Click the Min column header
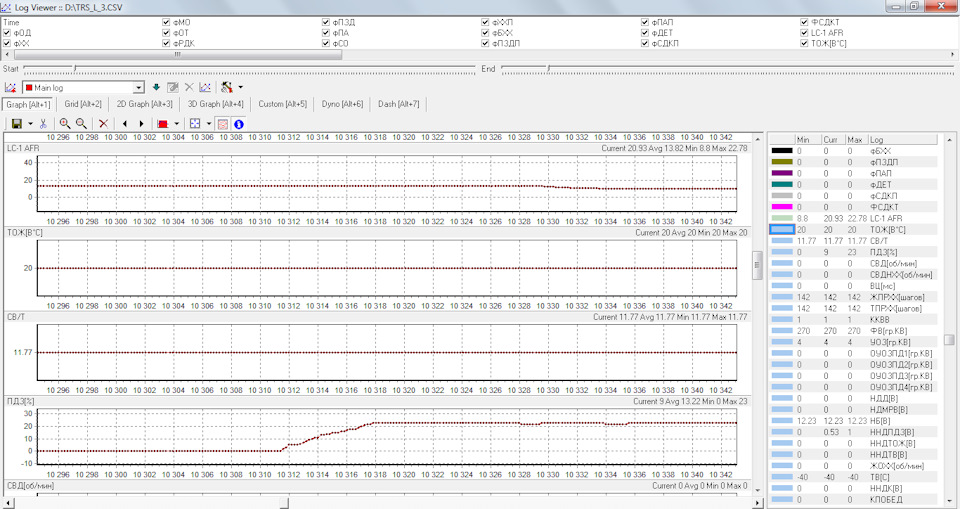 tap(807, 140)
